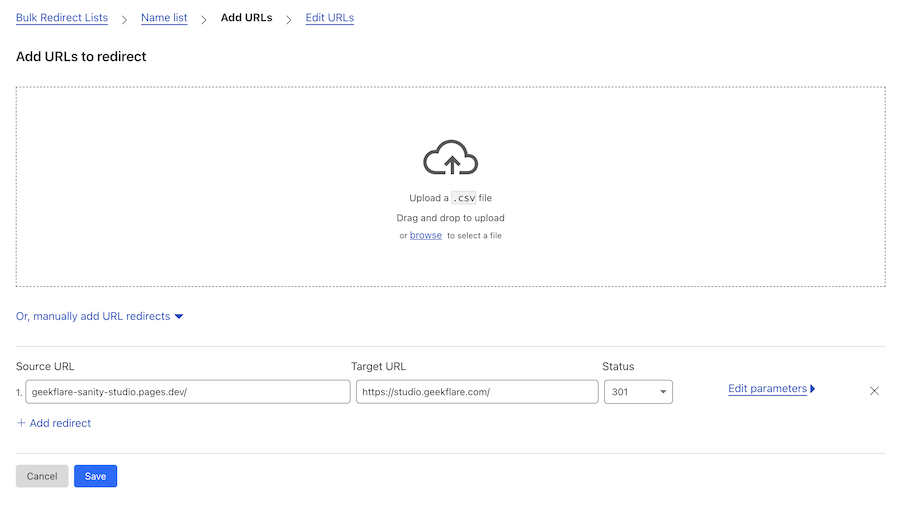
Task: Click the Drag and drop to upload text
Action: (x=451, y=218)
